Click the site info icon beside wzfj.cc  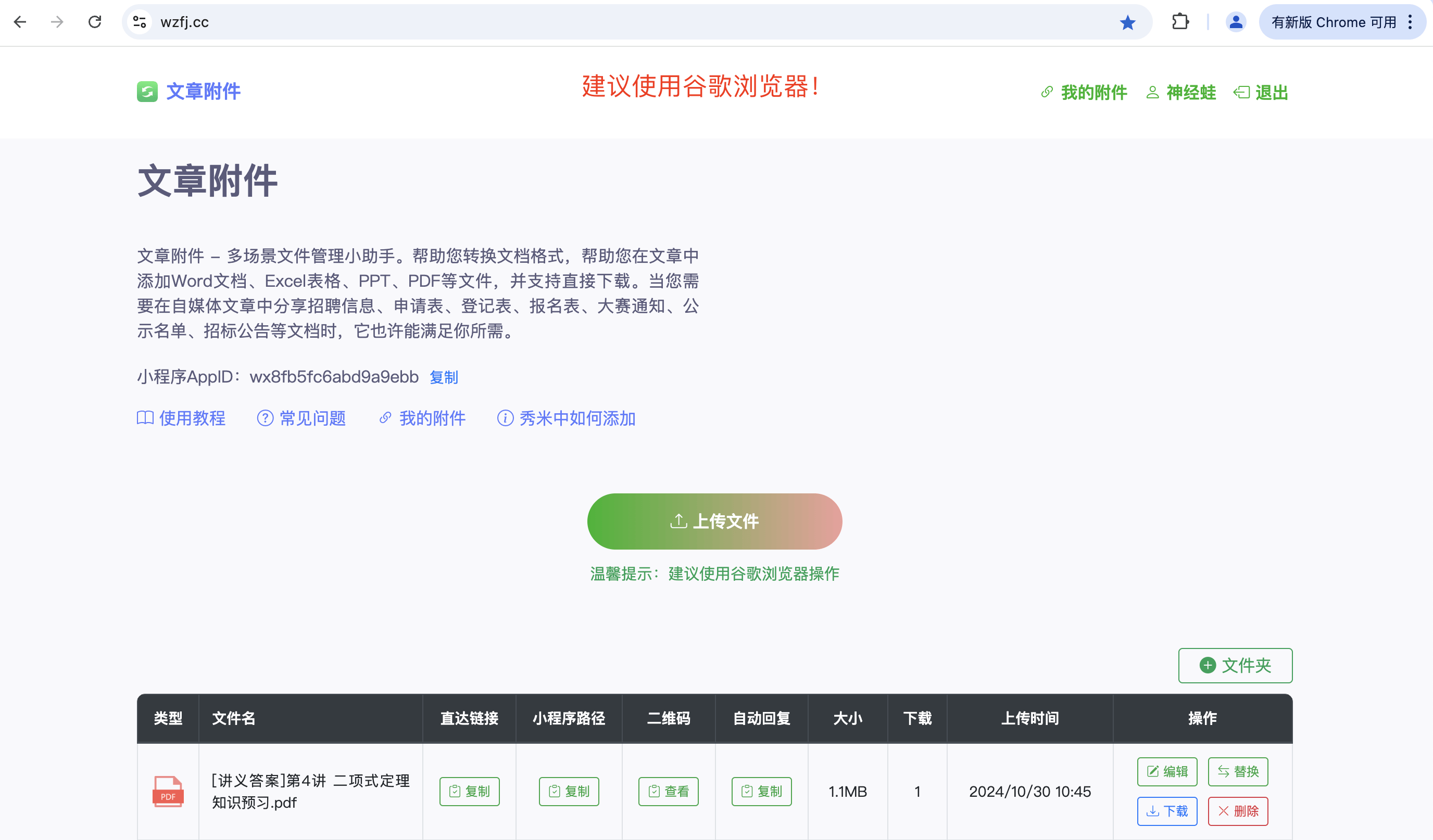click(140, 22)
